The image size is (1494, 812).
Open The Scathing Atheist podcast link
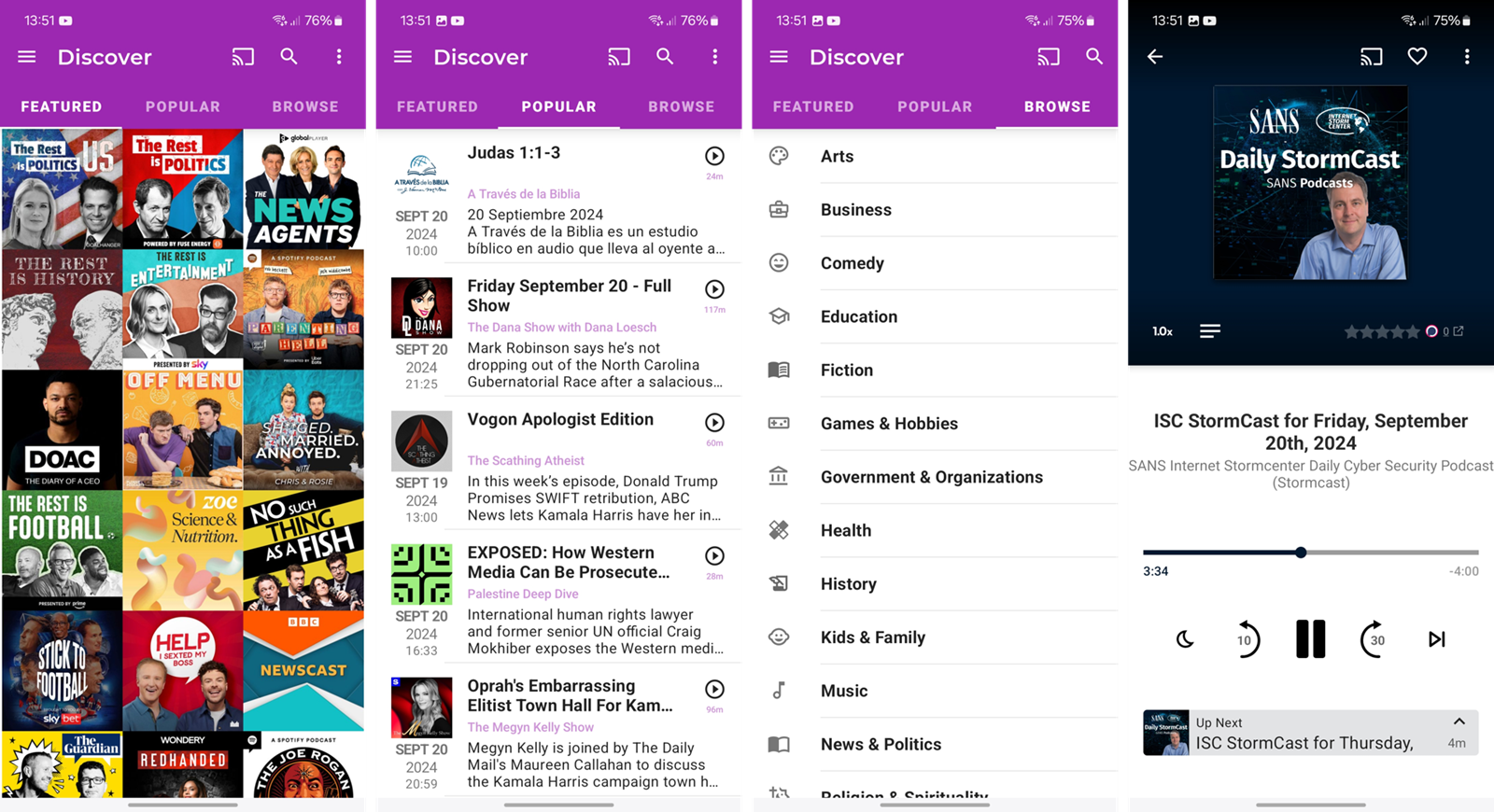click(526, 461)
